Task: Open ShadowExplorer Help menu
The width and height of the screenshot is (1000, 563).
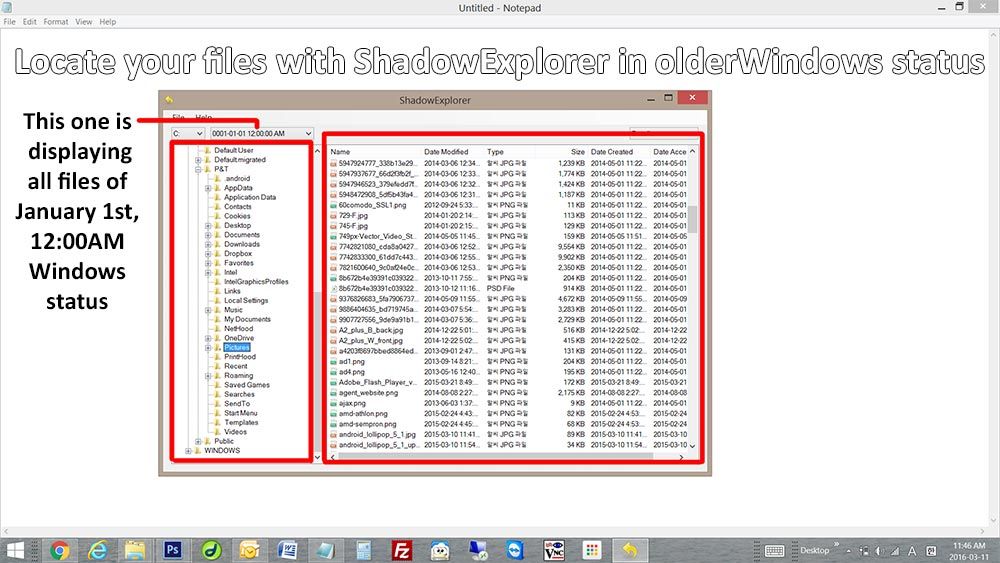Action: point(204,117)
